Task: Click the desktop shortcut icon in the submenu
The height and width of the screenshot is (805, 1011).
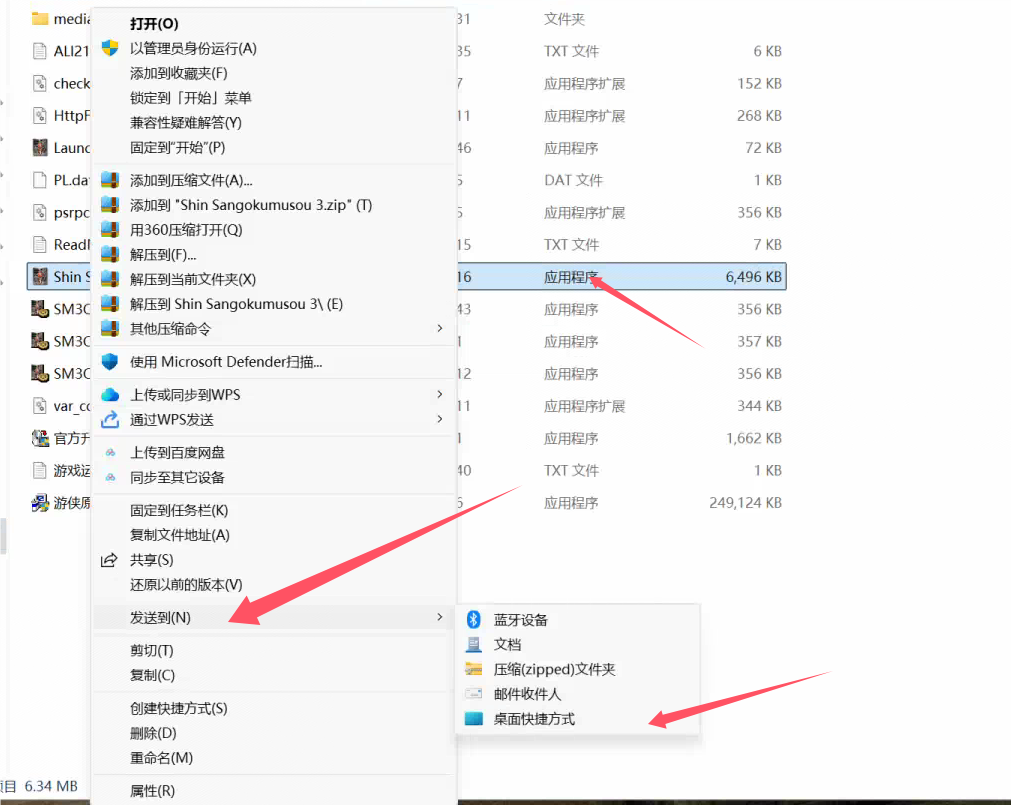Action: [474, 719]
